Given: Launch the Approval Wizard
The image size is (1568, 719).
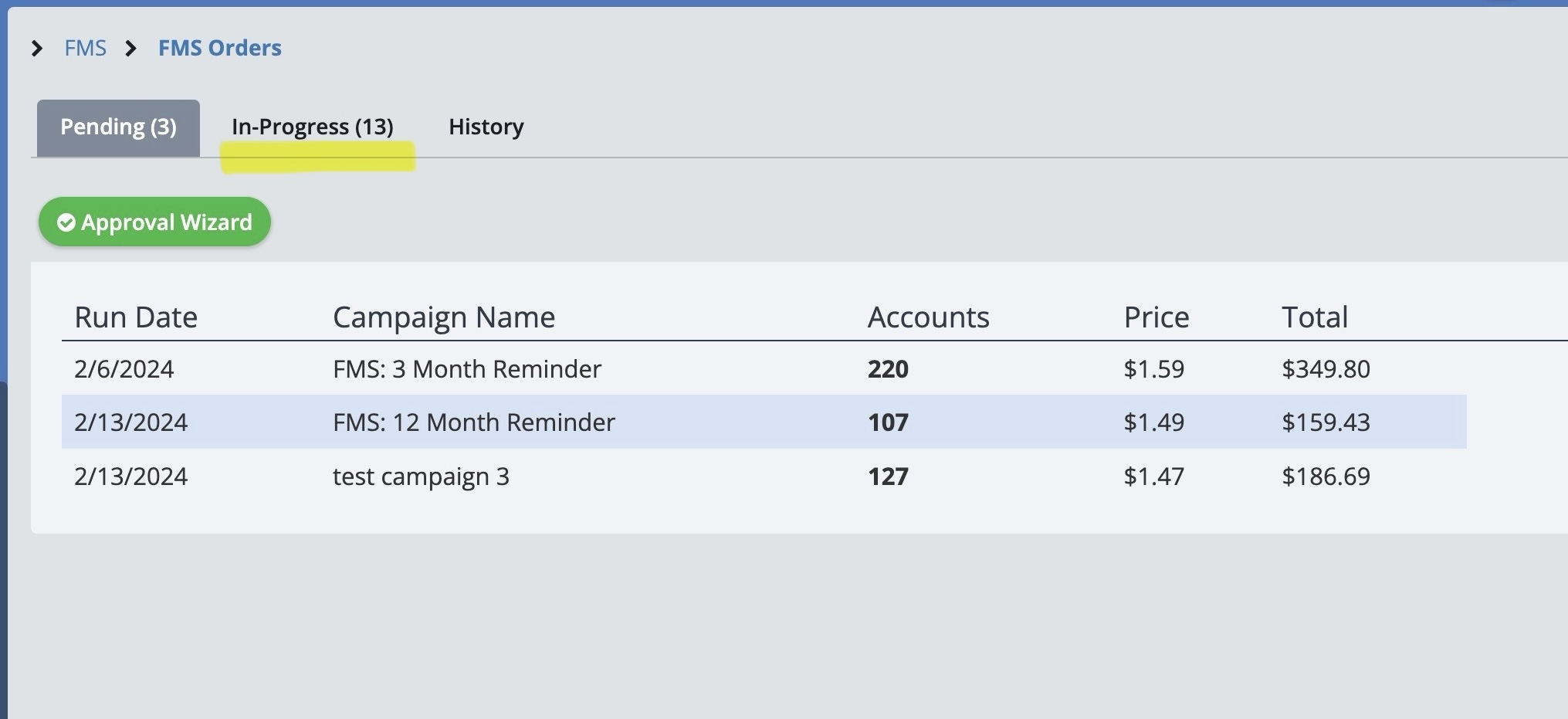Looking at the screenshot, I should (x=155, y=222).
